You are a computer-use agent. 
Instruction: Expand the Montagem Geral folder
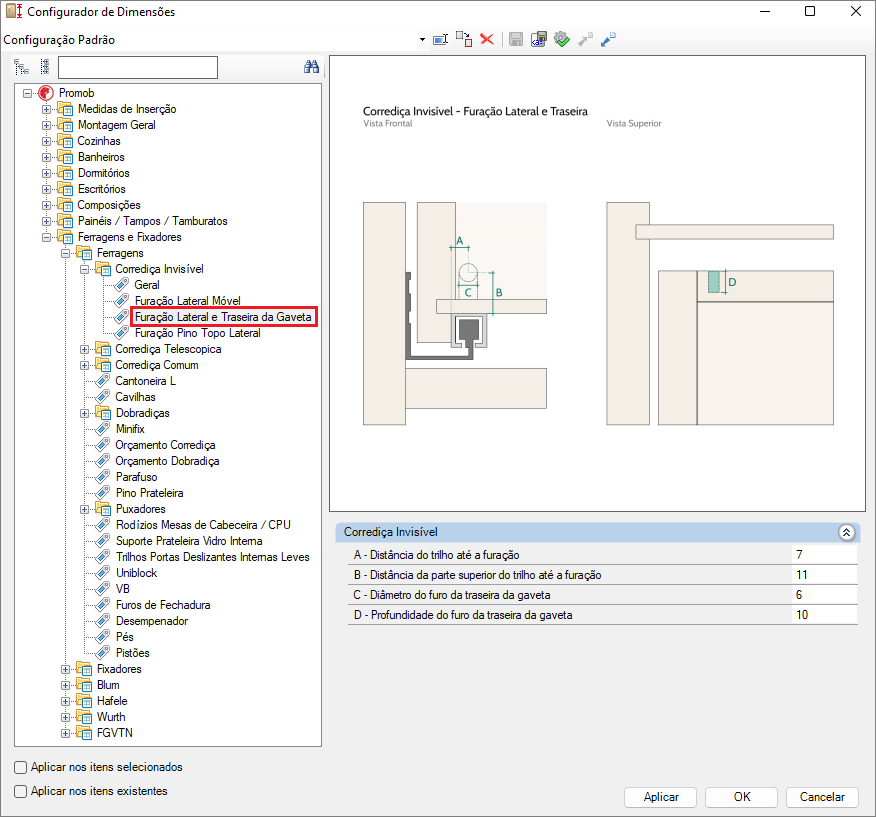tap(46, 125)
